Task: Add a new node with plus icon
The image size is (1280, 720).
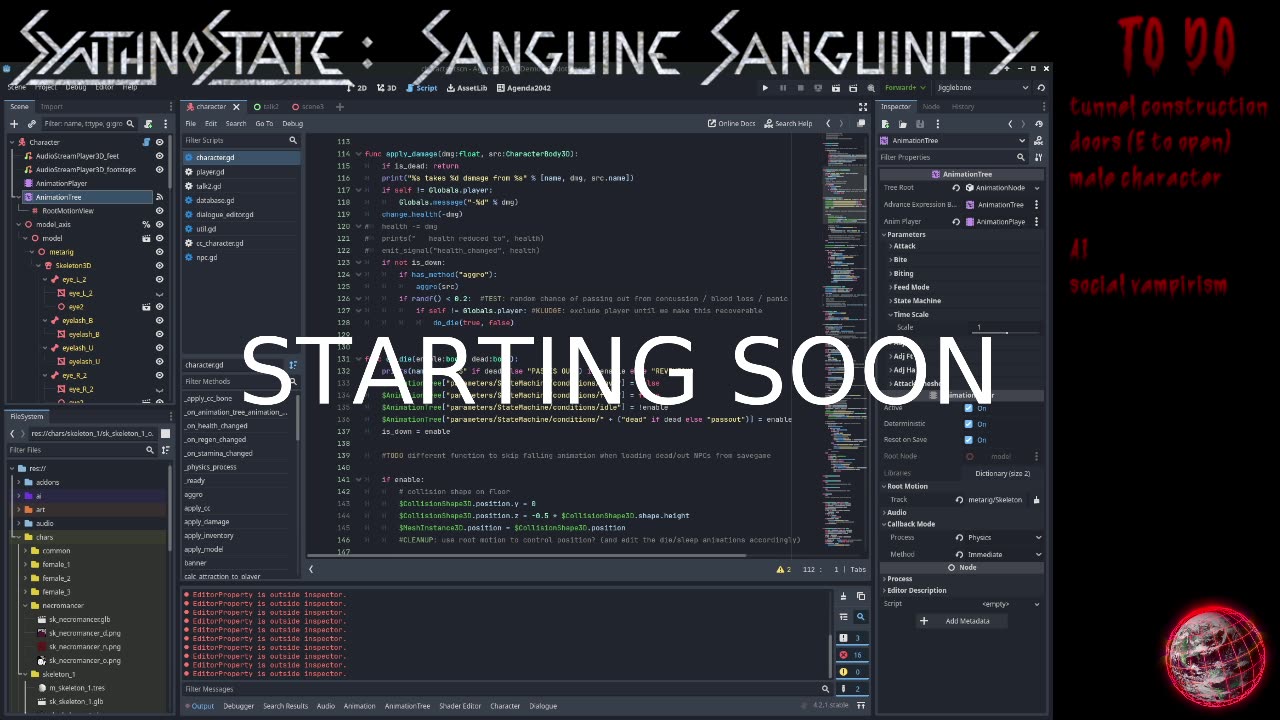Action: 14,124
